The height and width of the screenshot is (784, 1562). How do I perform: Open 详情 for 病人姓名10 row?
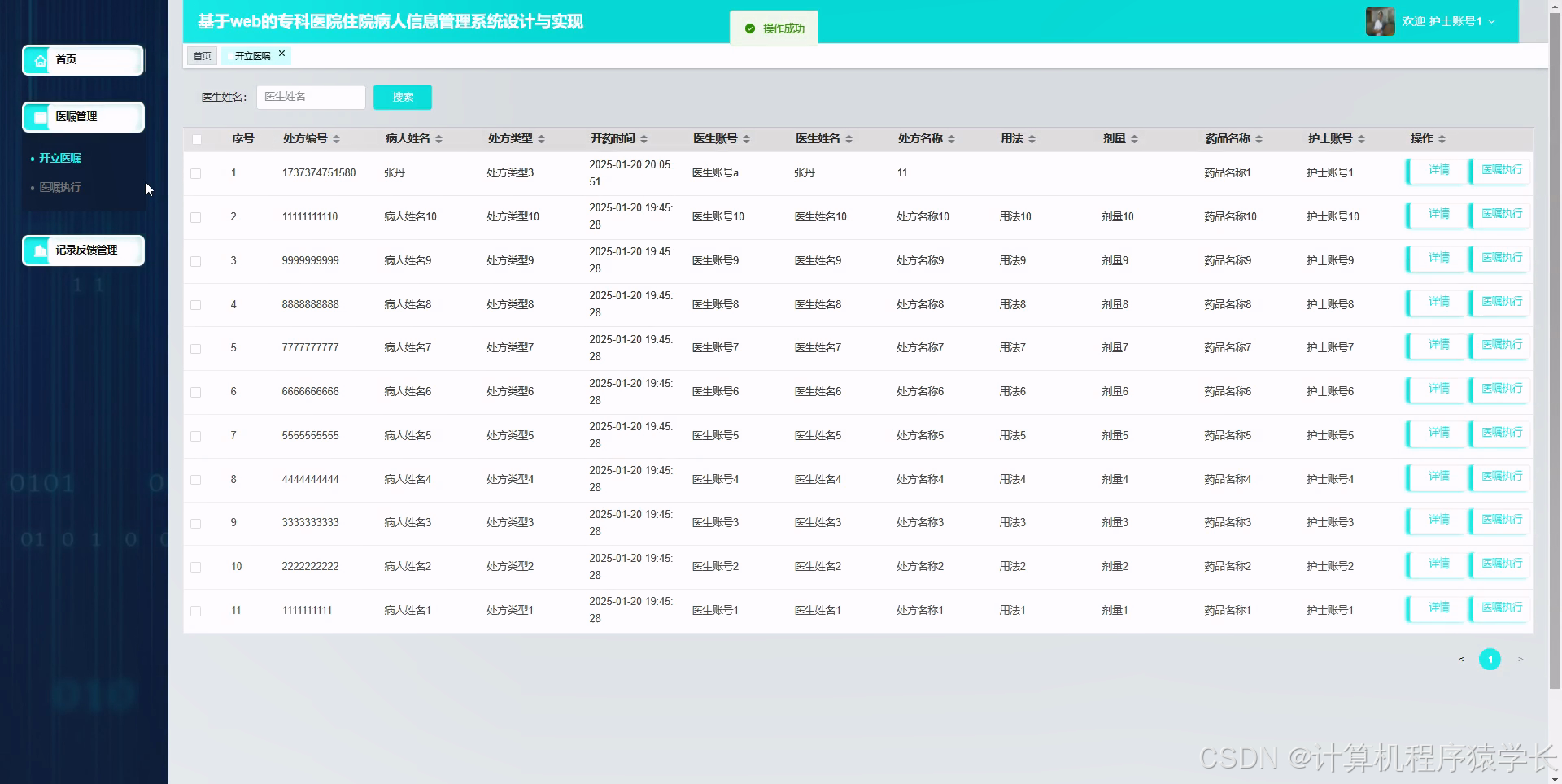(1437, 215)
